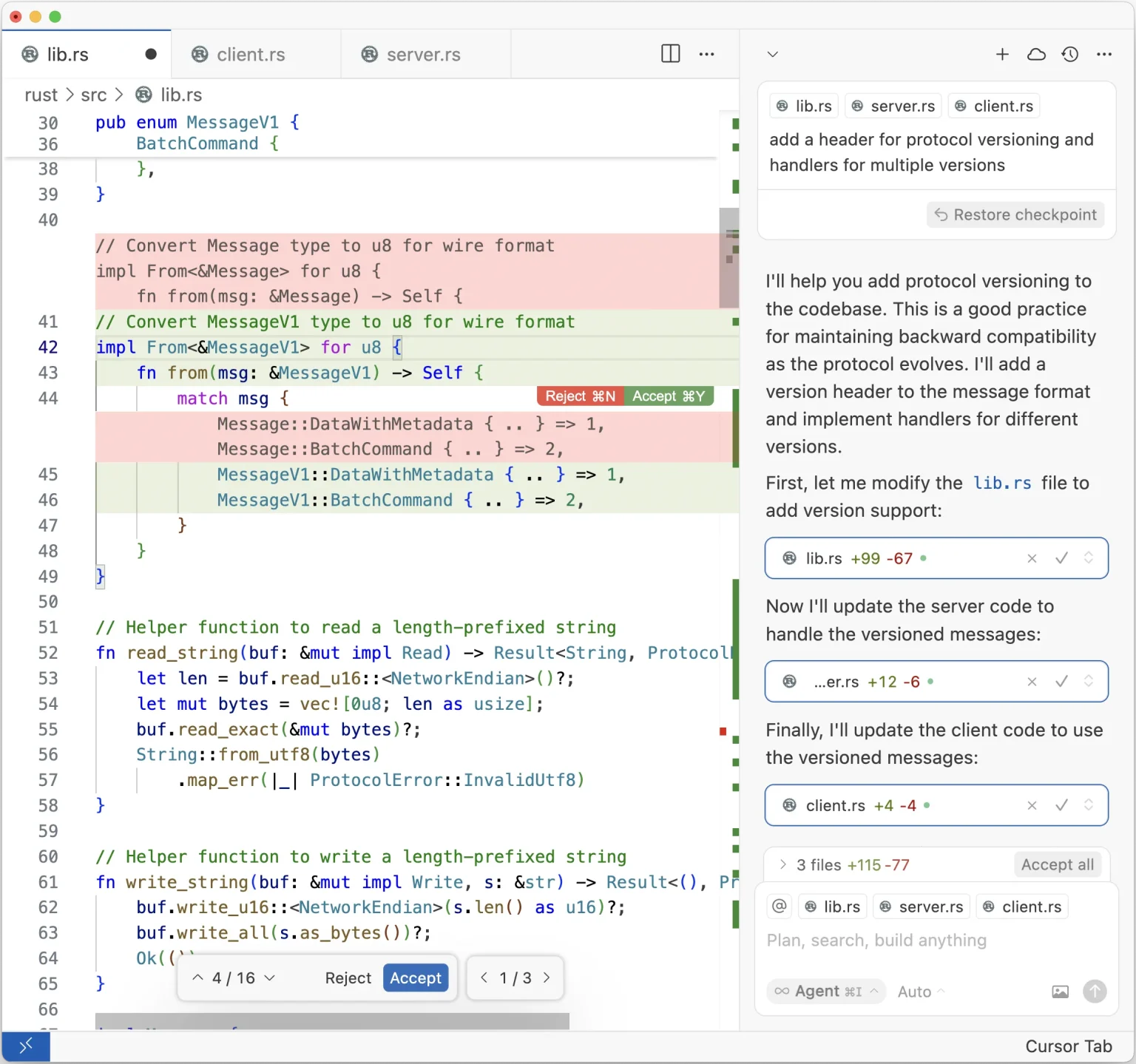
Task: Click the split editor layout icon
Action: click(x=670, y=54)
